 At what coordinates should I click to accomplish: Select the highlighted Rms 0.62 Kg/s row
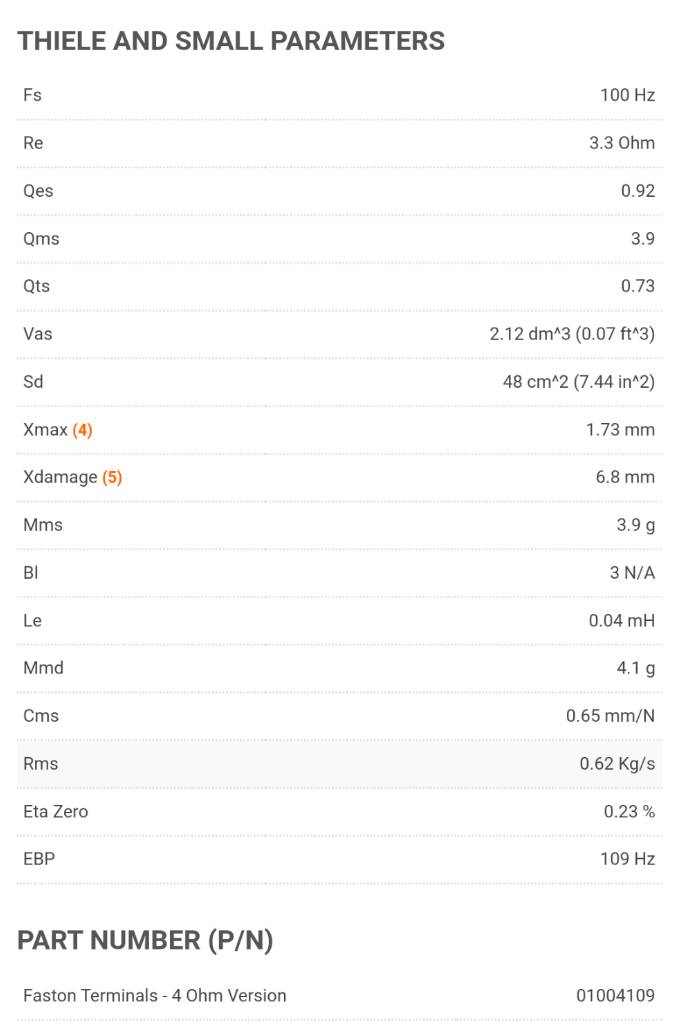click(339, 763)
